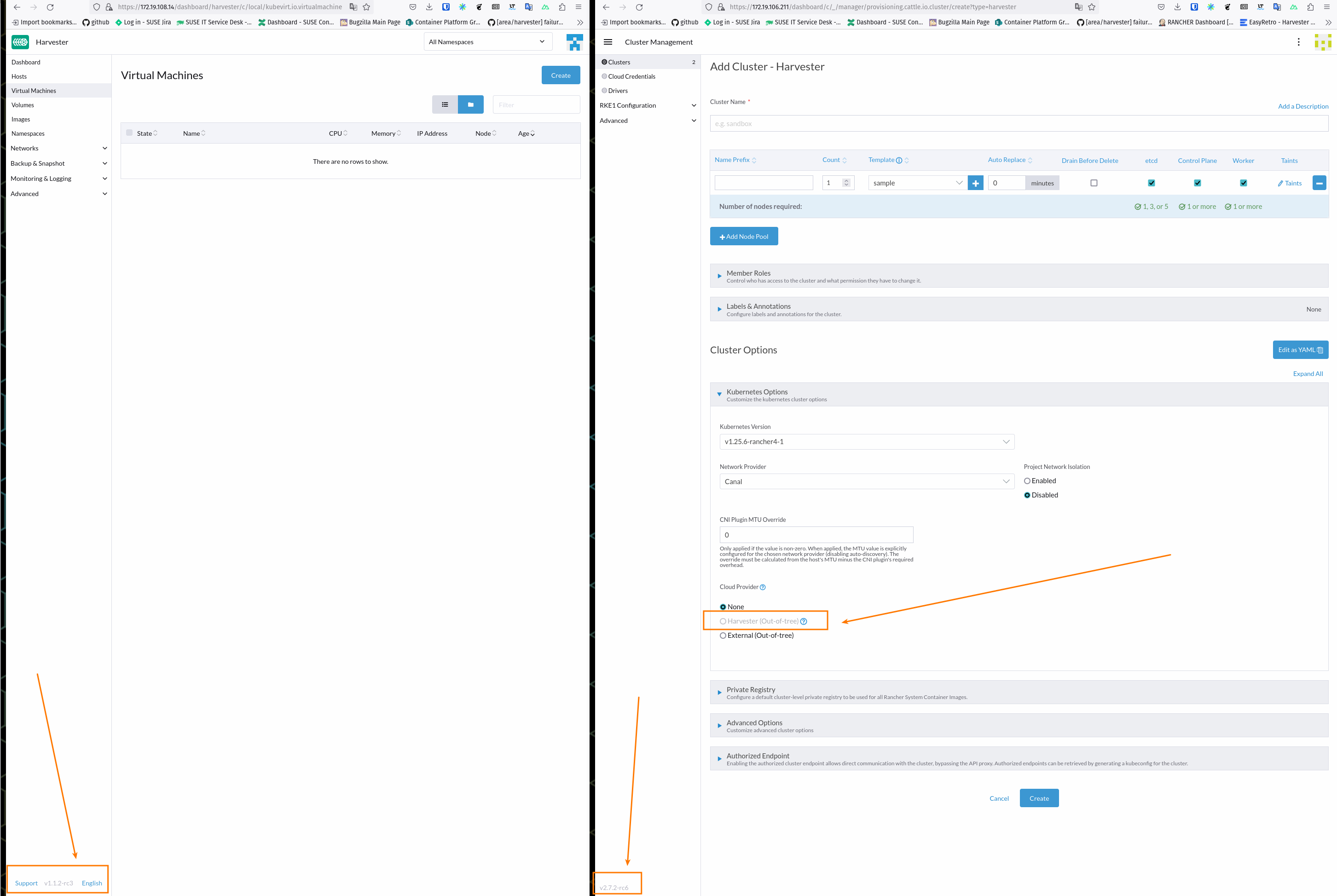Open the All Namespaces dropdown

487,41
